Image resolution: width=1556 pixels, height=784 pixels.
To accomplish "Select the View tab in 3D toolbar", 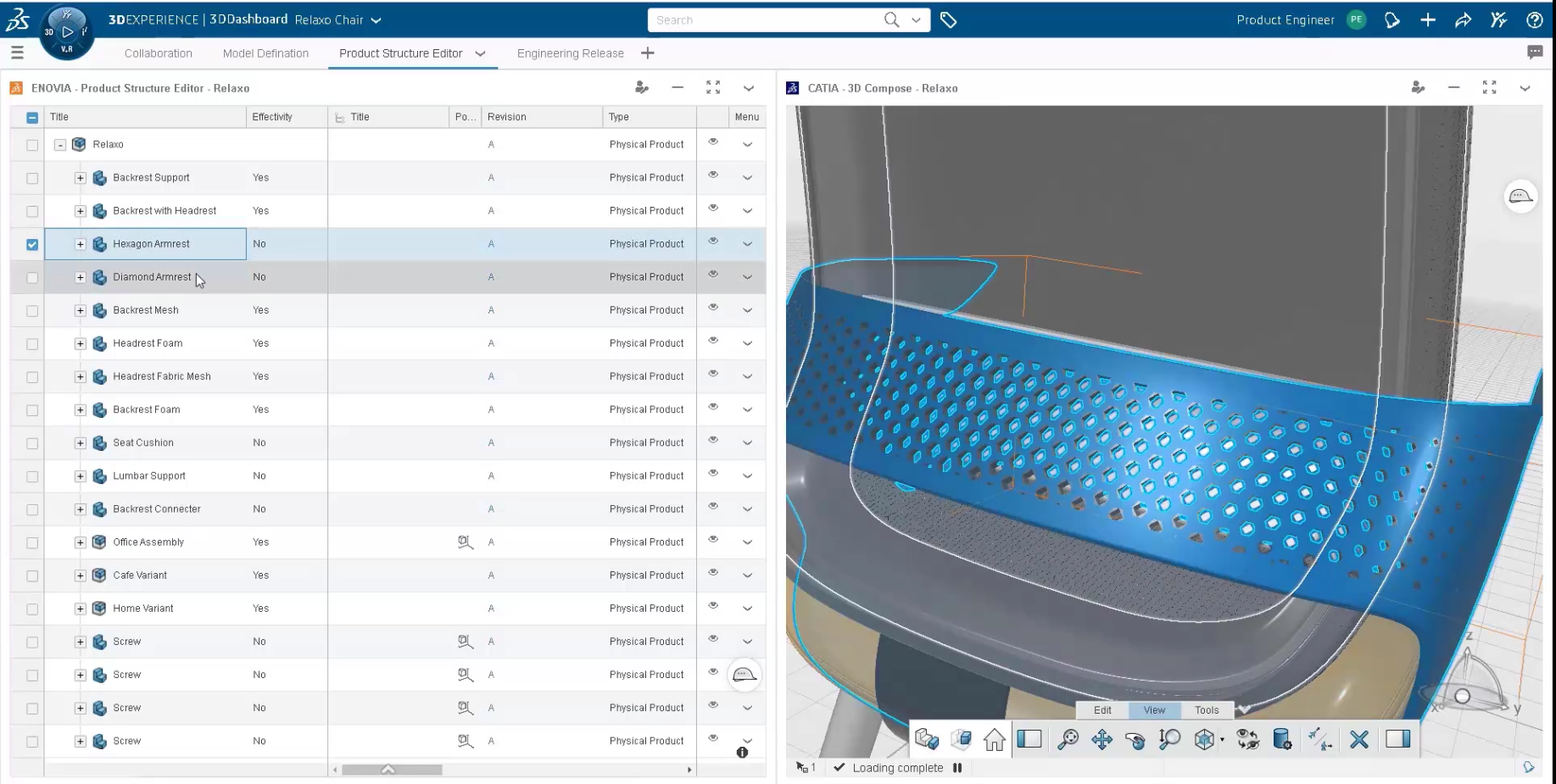I will (x=1155, y=710).
